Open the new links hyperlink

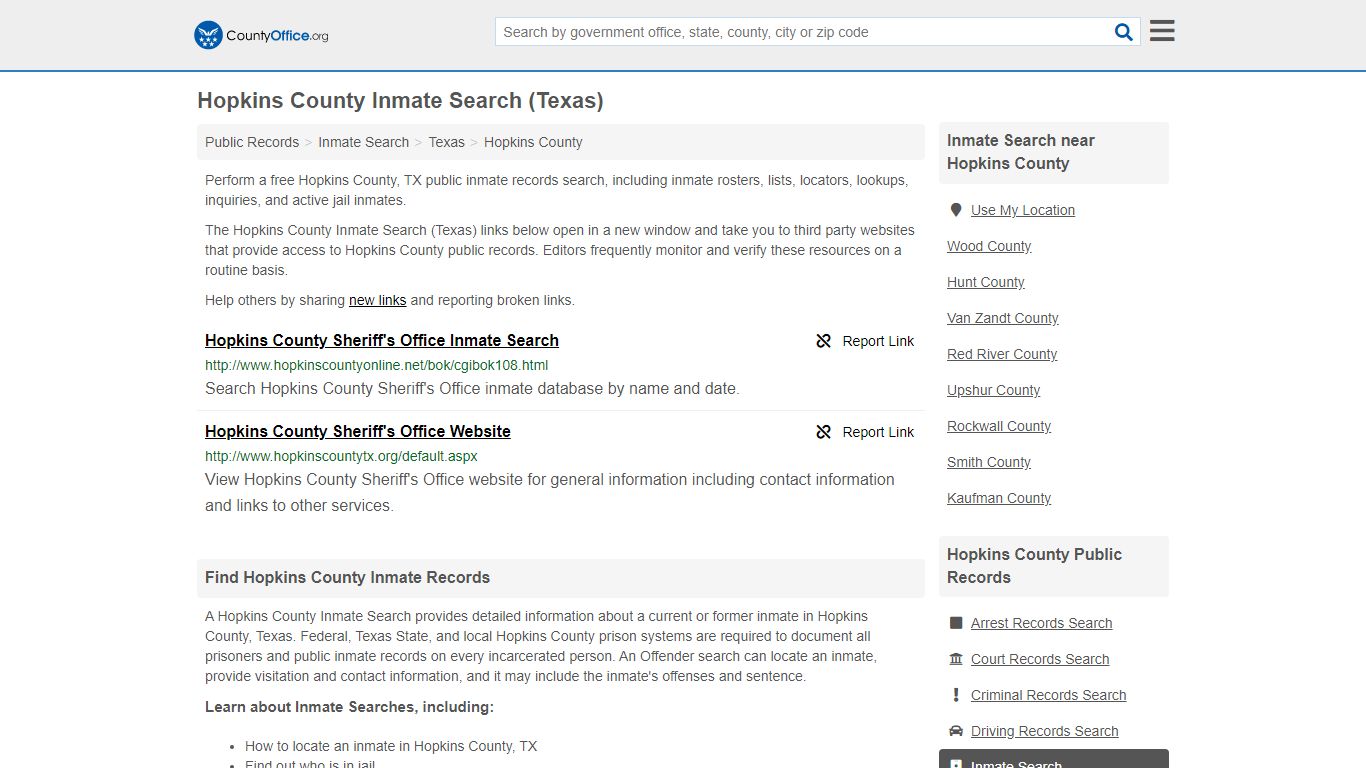coord(377,300)
